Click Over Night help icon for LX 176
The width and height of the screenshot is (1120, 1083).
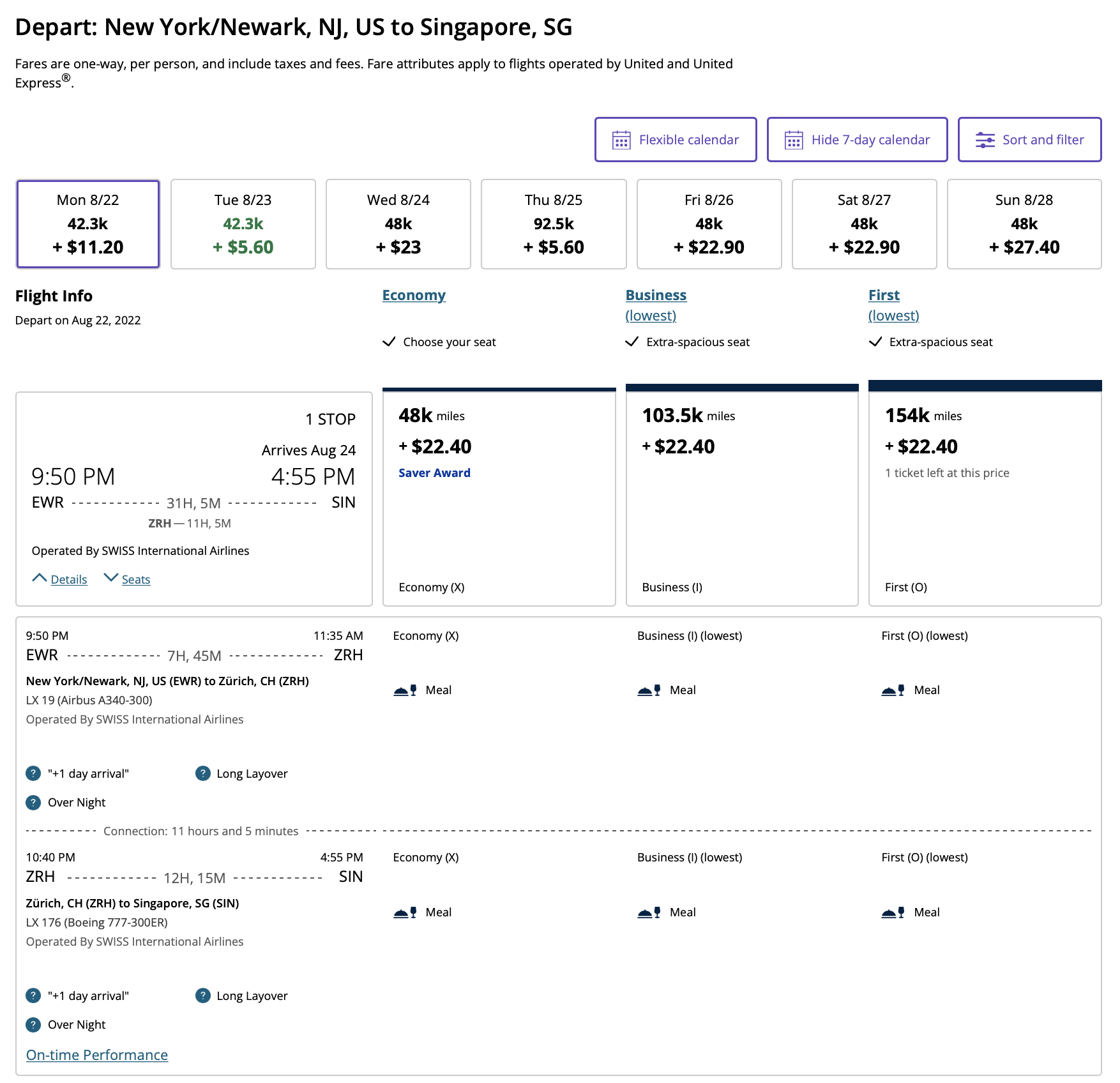tap(33, 1024)
